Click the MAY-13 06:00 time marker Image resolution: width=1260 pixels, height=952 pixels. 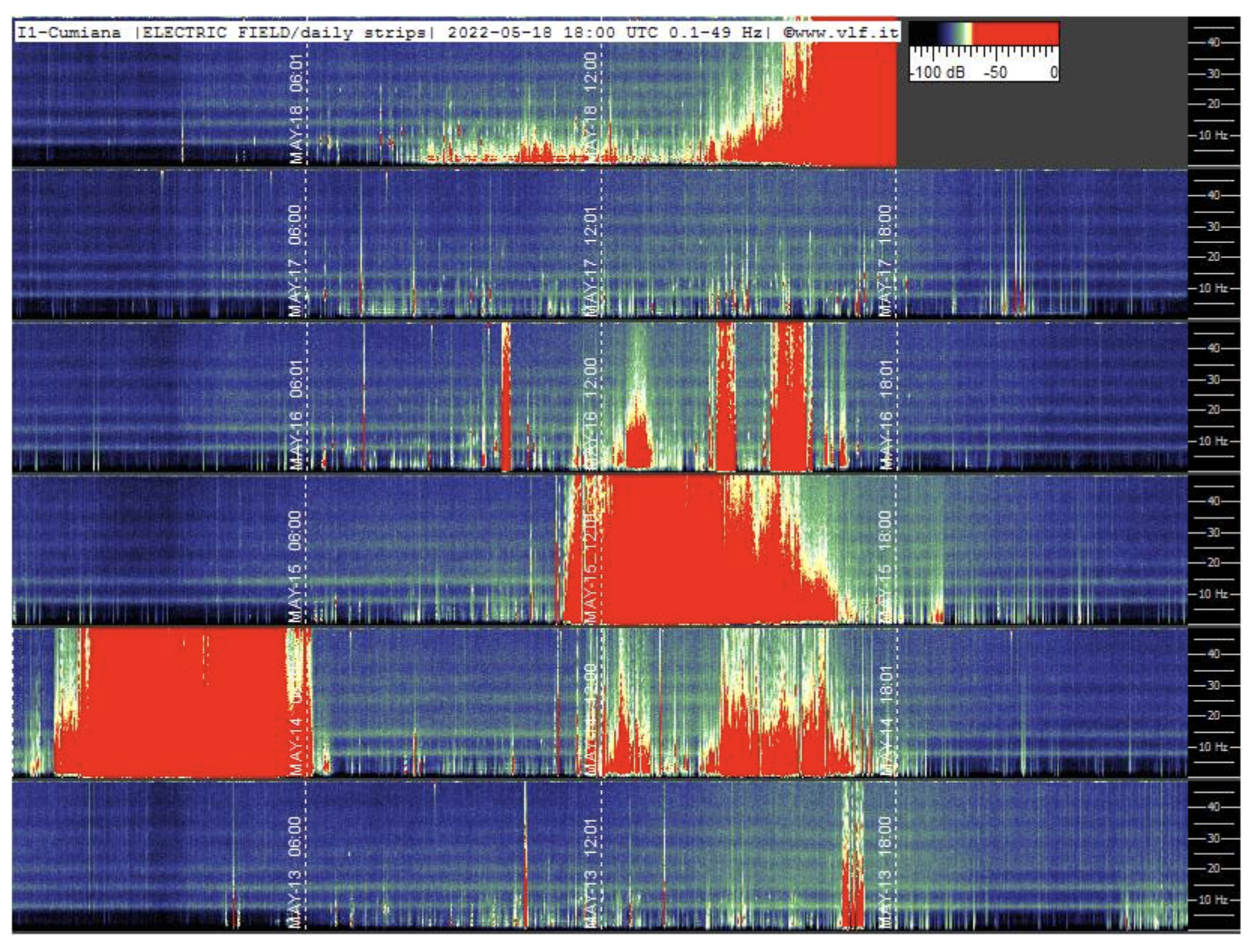click(x=295, y=872)
